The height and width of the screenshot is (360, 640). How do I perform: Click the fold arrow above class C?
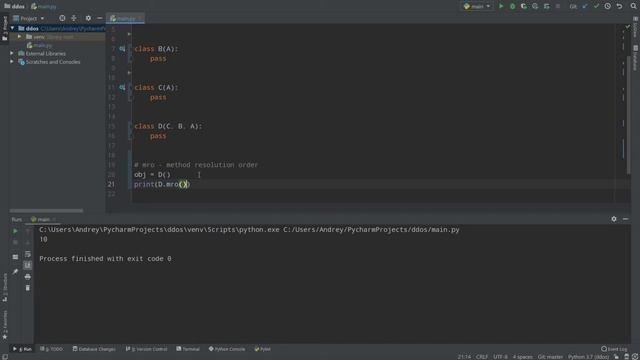(129, 73)
